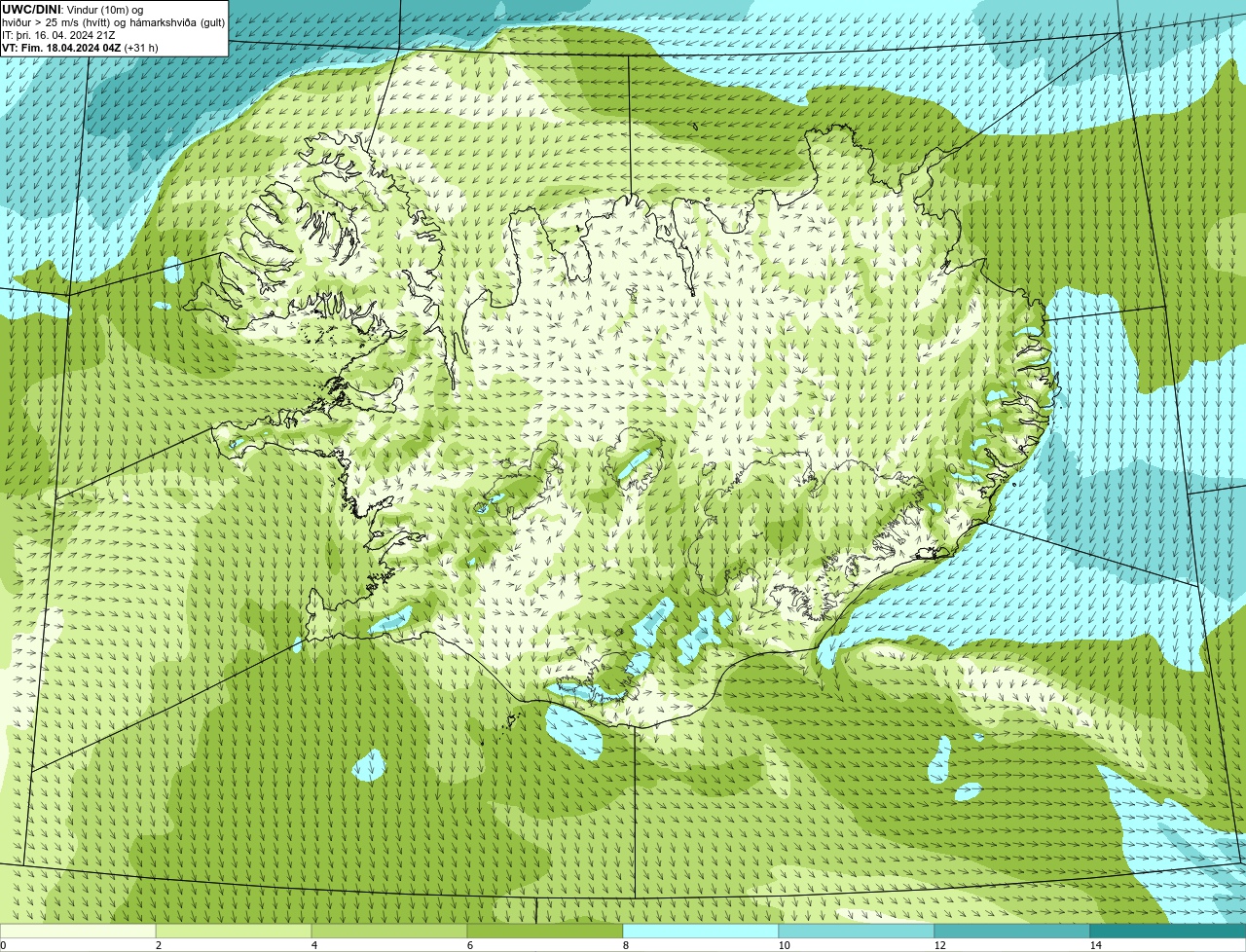Click the 12–14 m/s teal legend swatch
Screen dimensions: 1246x952
point(1012,931)
